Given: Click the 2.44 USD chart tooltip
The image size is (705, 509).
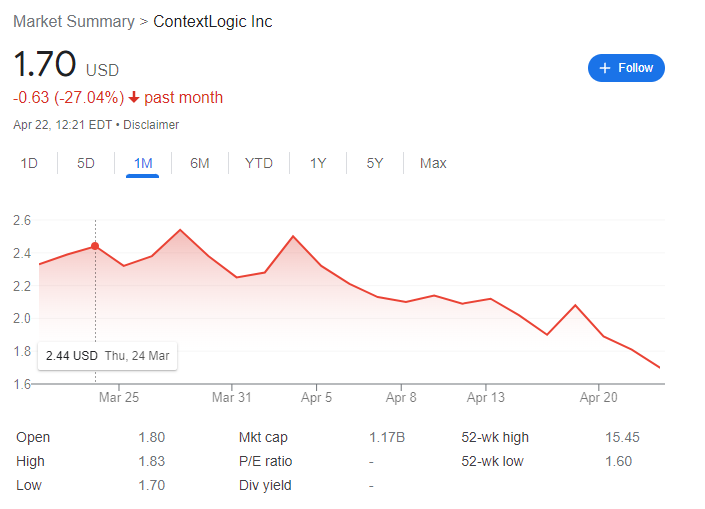Looking at the screenshot, I should (108, 356).
